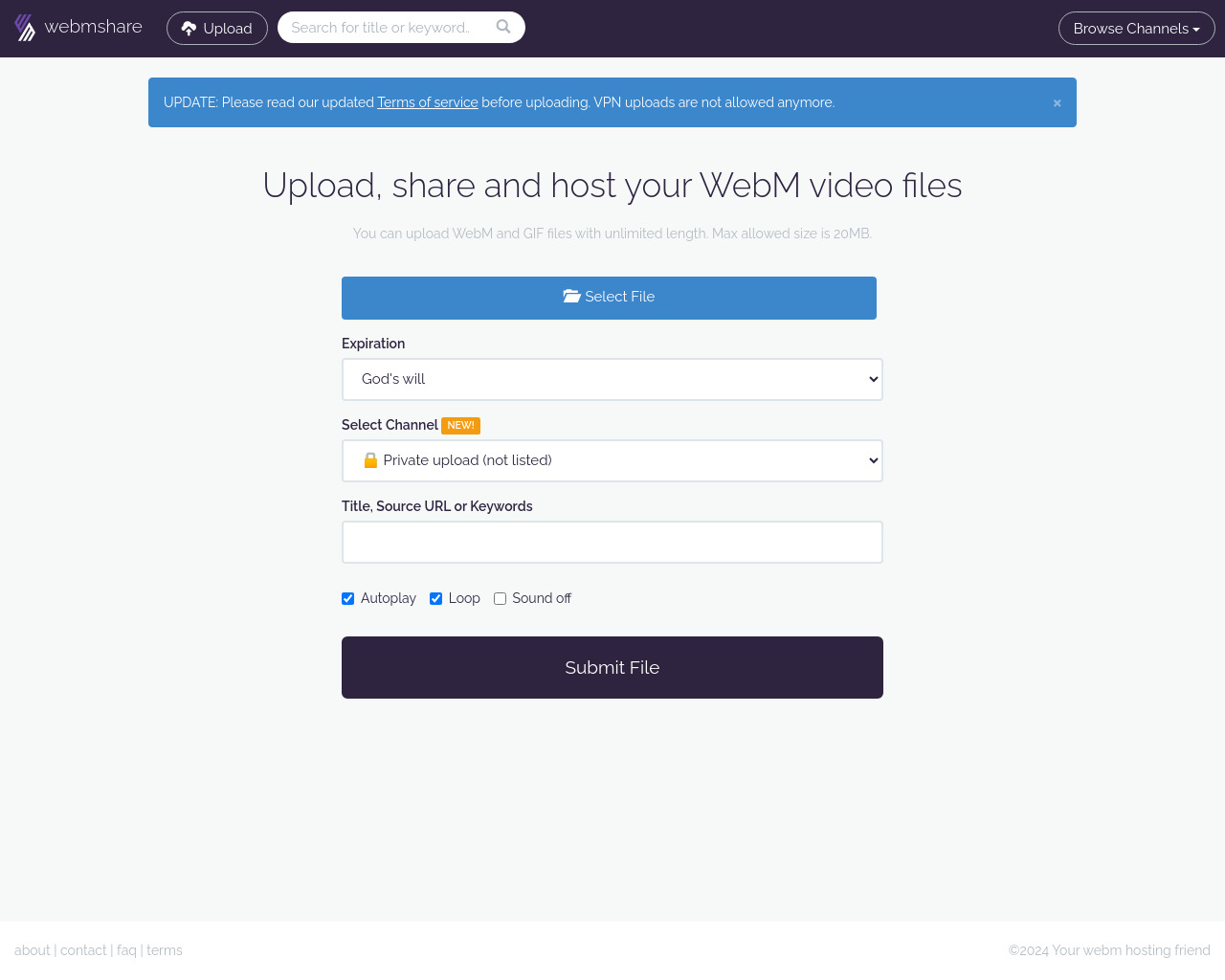1225x980 pixels.
Task: Click the Submit File button
Action: (612, 668)
